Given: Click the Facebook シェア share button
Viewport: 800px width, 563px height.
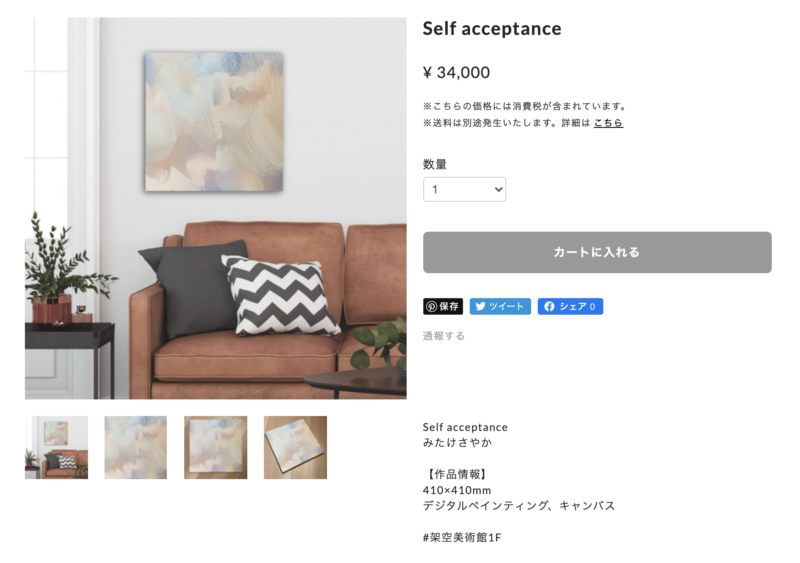Looking at the screenshot, I should click(x=570, y=306).
